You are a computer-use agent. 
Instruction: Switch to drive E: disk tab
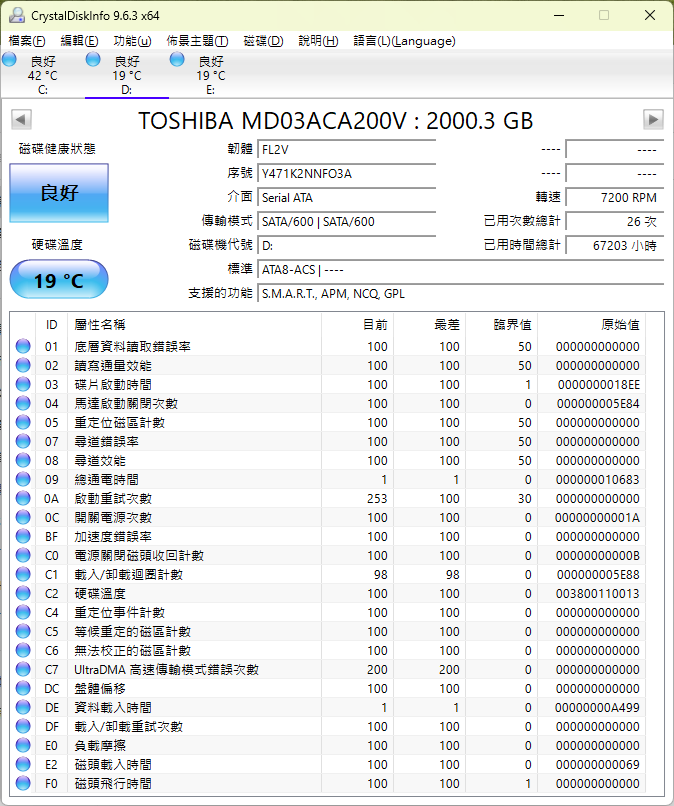pos(210,75)
